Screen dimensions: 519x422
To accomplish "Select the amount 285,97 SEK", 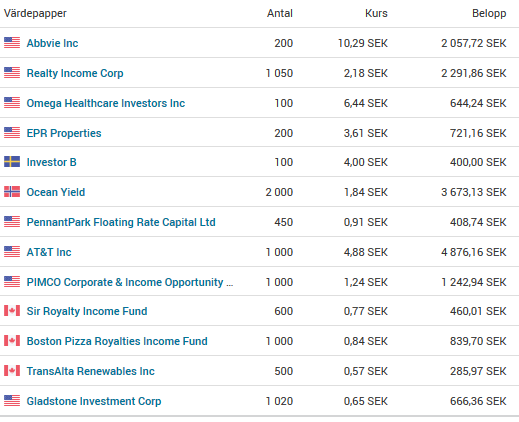I will [478, 371].
